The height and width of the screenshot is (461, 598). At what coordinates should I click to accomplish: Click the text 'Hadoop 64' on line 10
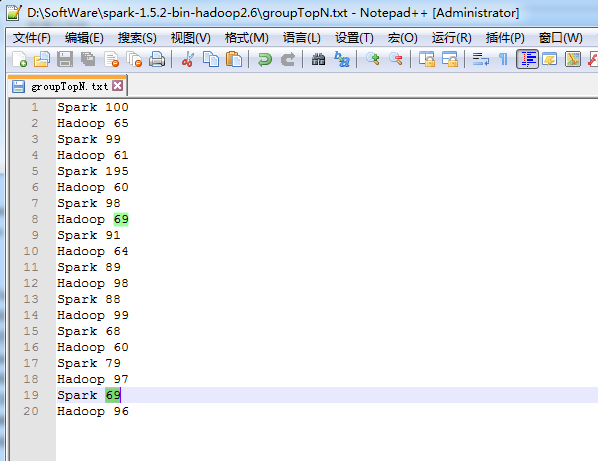pos(93,251)
